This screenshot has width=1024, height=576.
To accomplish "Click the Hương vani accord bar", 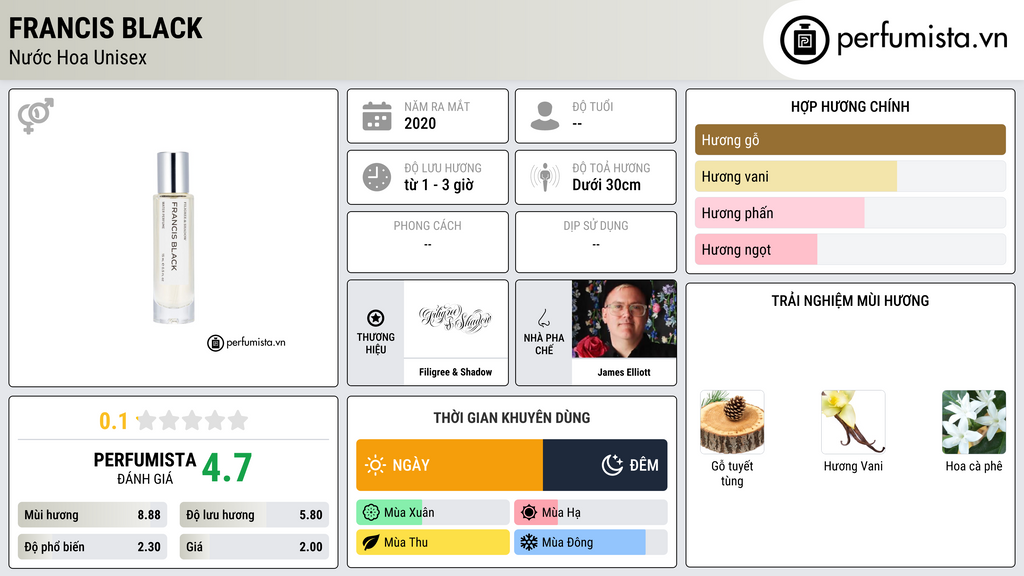I will point(850,176).
